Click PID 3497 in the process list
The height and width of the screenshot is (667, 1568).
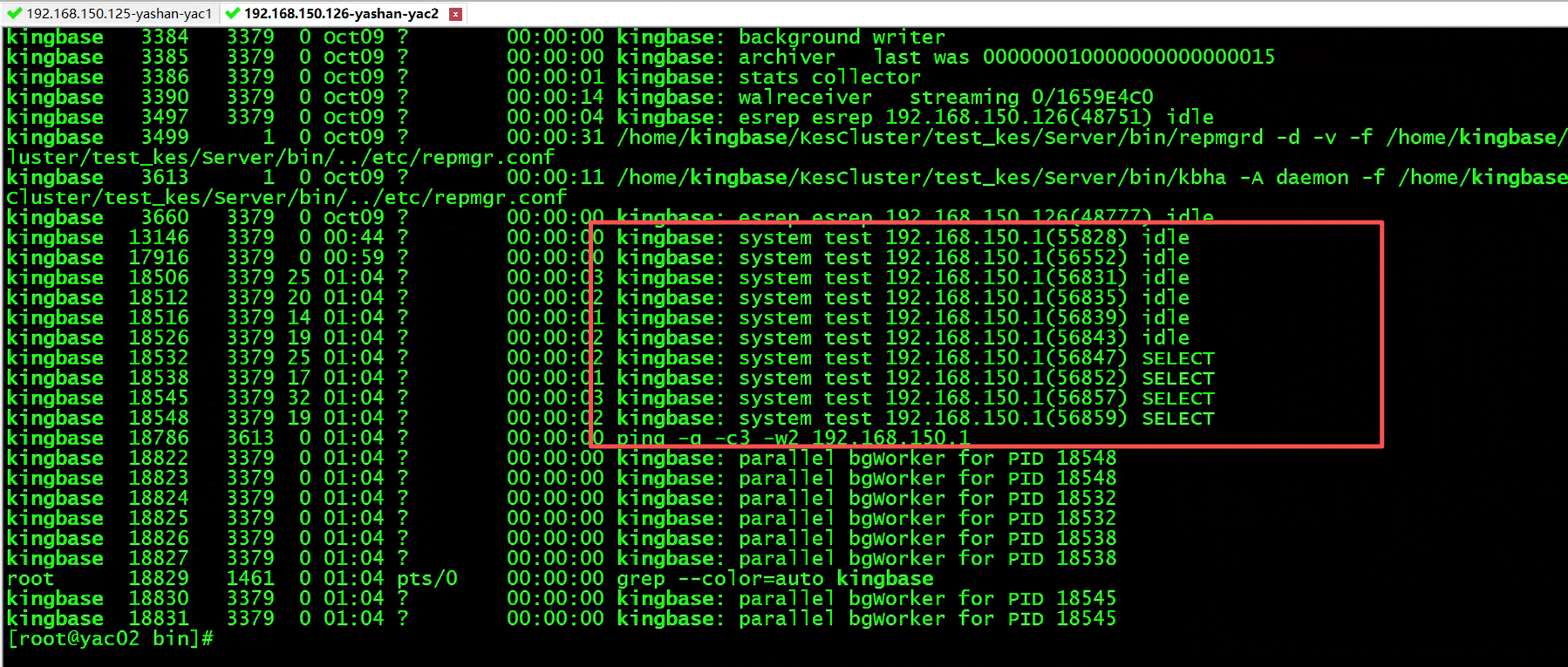(x=165, y=117)
